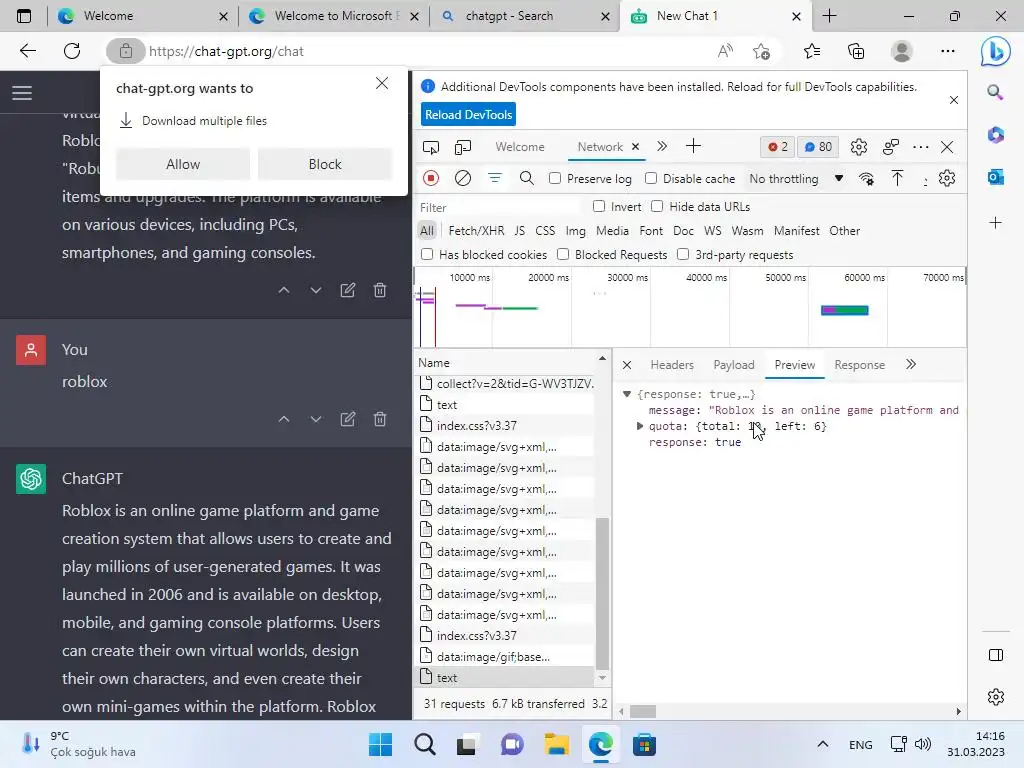Click the Import HAR upload arrow
This screenshot has width=1024, height=768.
pyautogui.click(x=897, y=178)
